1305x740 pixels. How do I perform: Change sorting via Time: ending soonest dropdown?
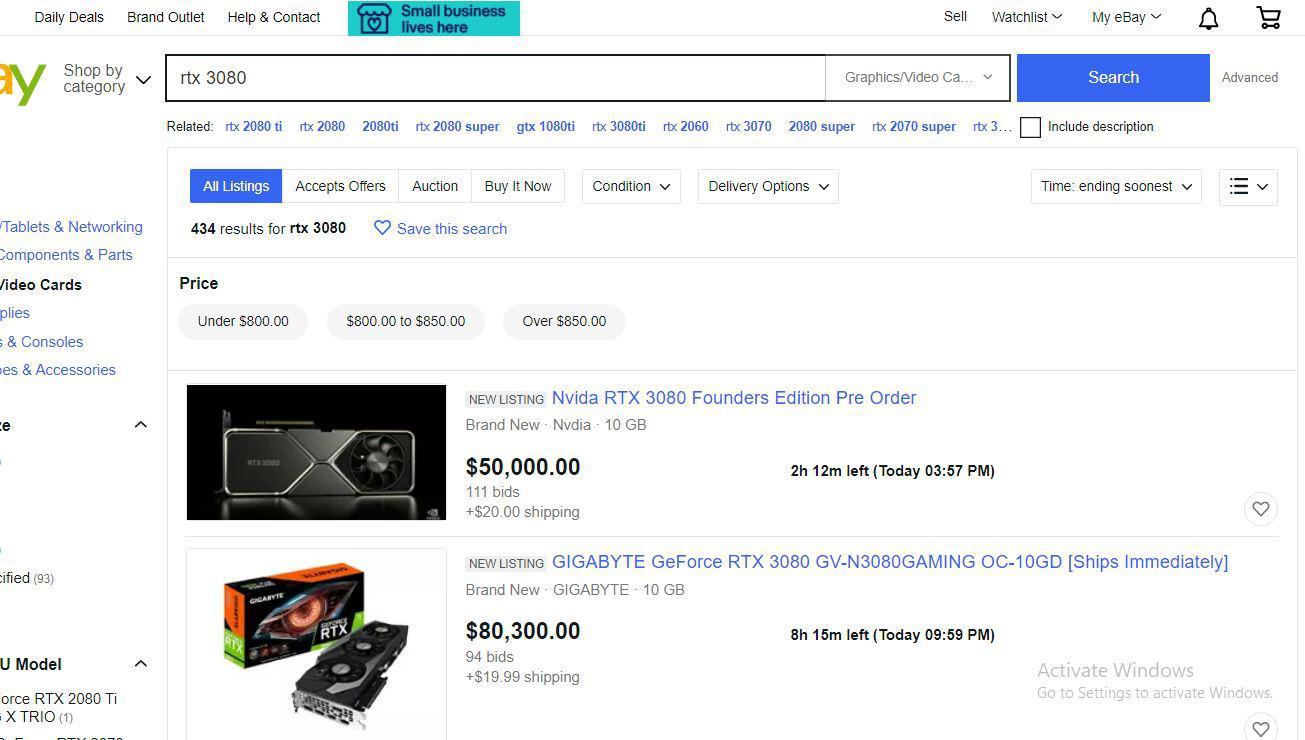click(x=1114, y=186)
